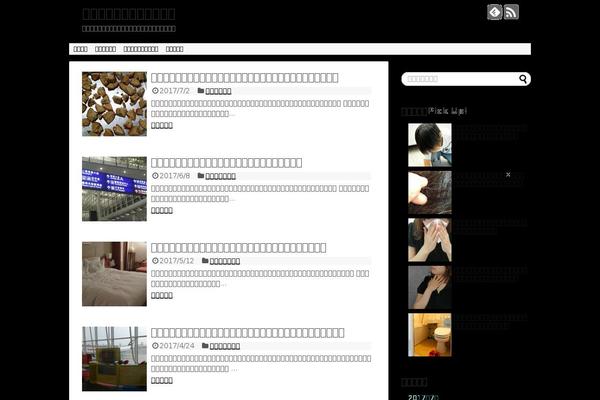The height and width of the screenshot is (400, 600).
Task: Open the hotel bed post thumbnail
Action: (114, 274)
